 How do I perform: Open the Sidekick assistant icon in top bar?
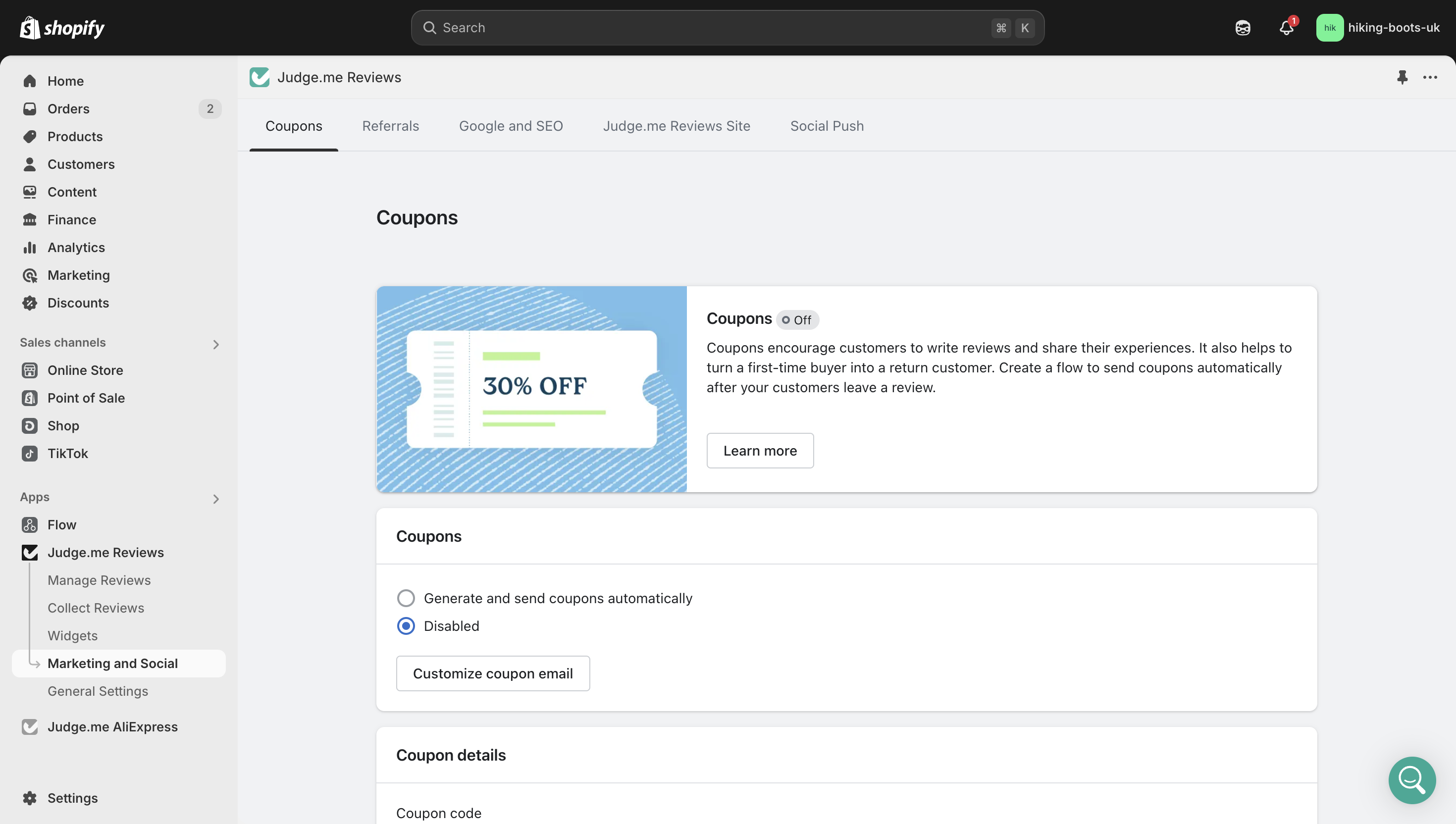(x=1243, y=28)
